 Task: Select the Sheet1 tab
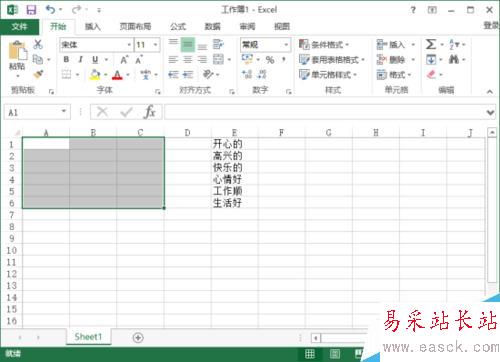[88, 337]
